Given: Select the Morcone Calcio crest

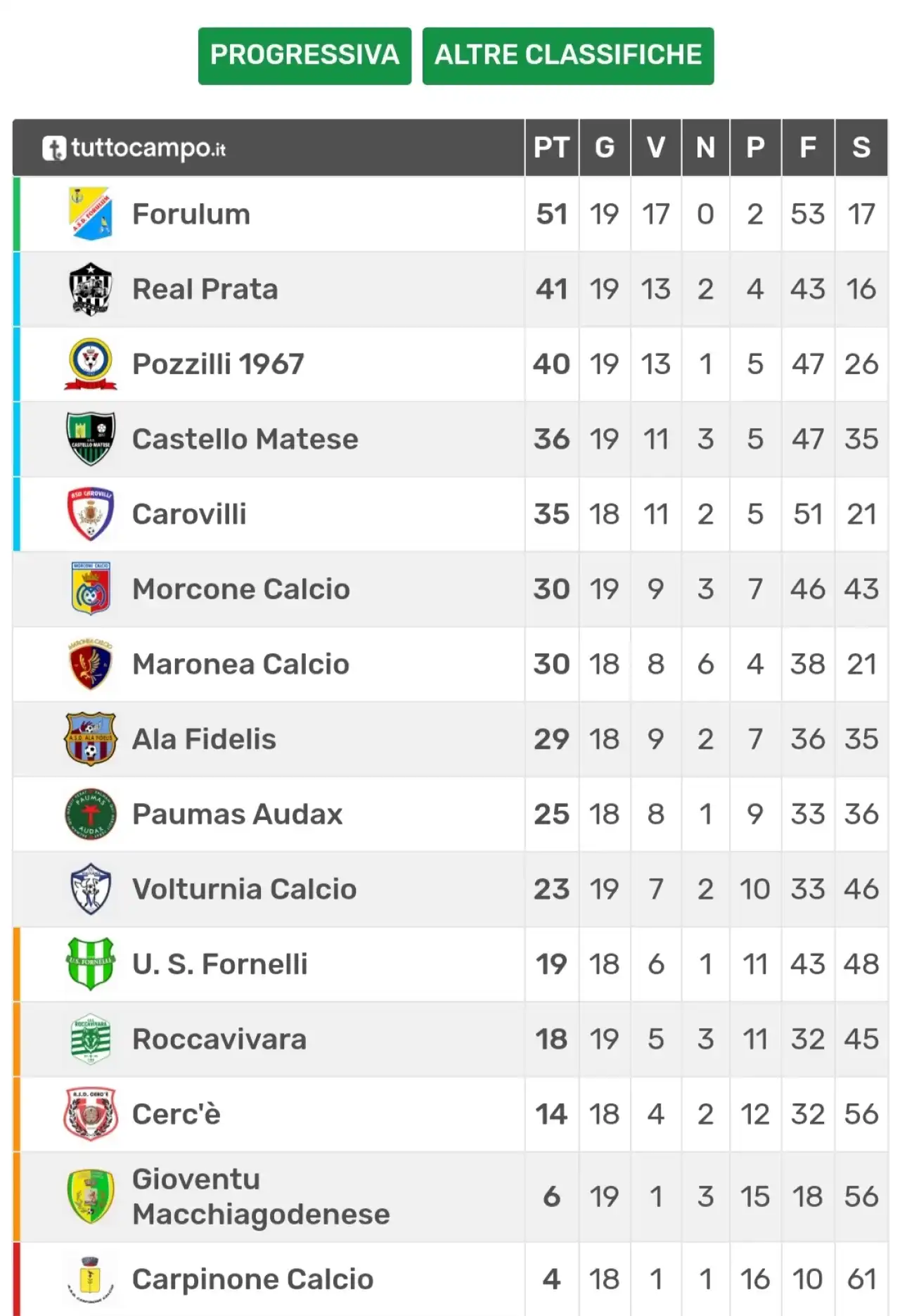Looking at the screenshot, I should [x=91, y=589].
